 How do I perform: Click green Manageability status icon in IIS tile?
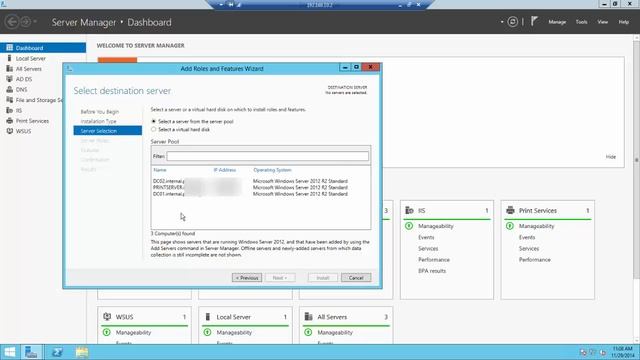tap(409, 226)
